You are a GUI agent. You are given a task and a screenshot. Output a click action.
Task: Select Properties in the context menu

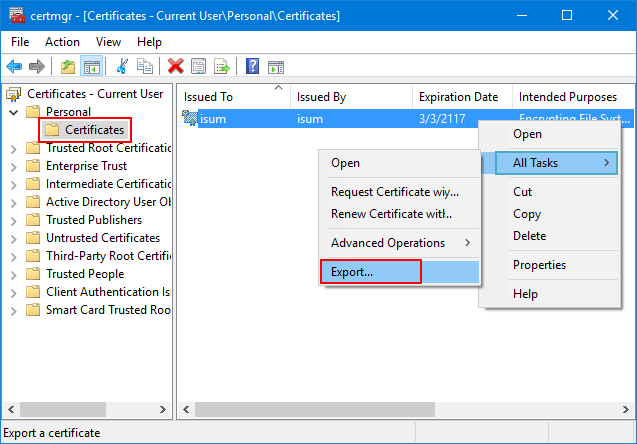pyautogui.click(x=539, y=265)
